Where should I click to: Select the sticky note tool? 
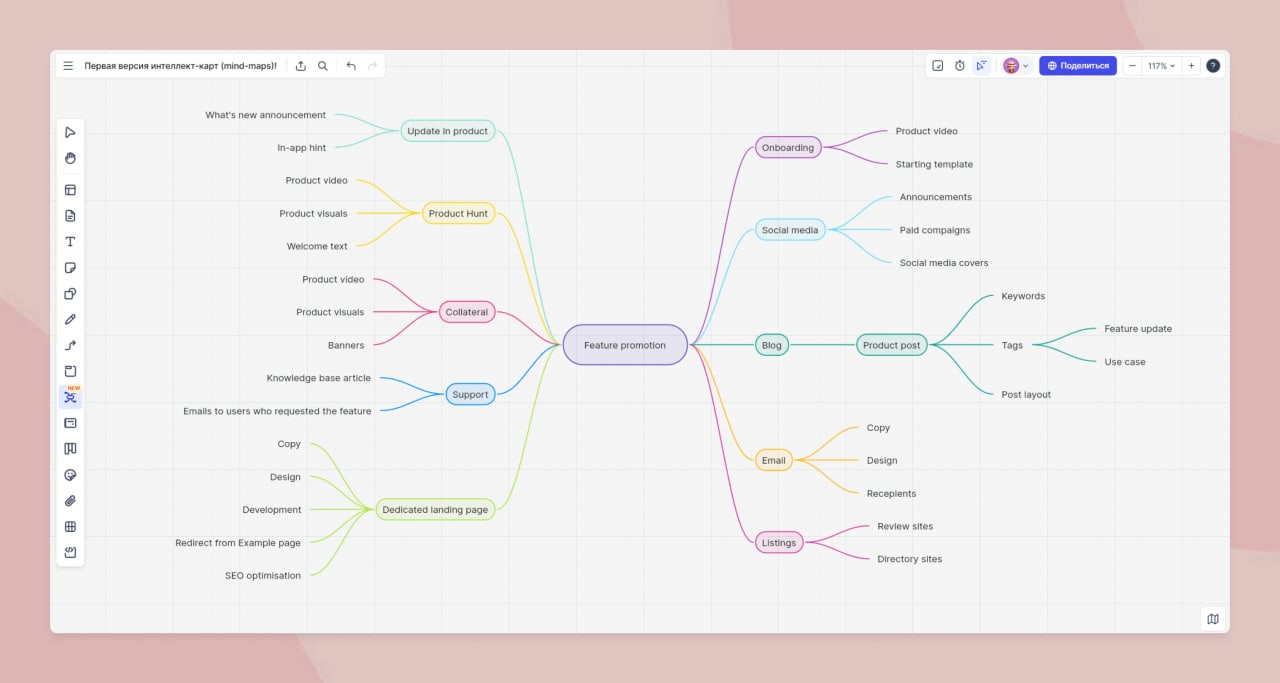tap(70, 268)
